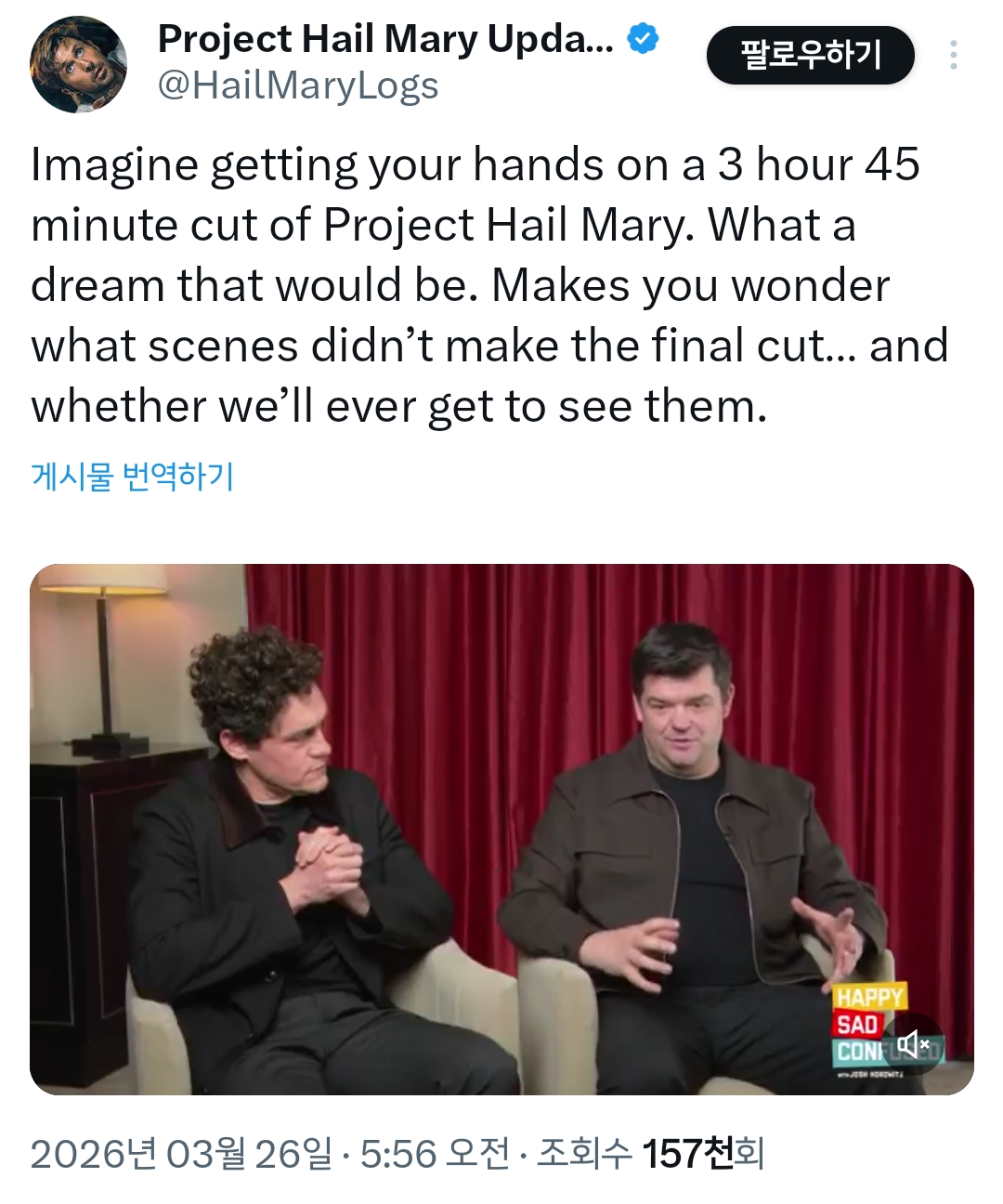Screen dimensions: 1003x1204
Task: Open the 2026년 03월 26일 post date
Action: (181, 1155)
